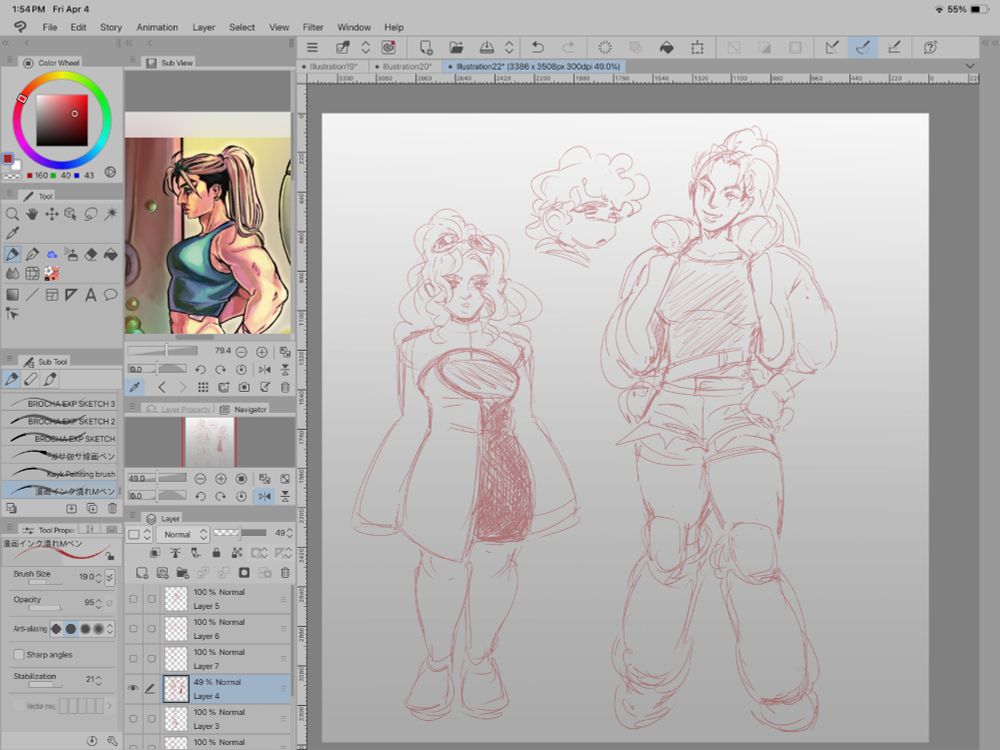The image size is (1000, 750).
Task: Switch to the Illustration20 canvas tab
Action: pyautogui.click(x=407, y=66)
